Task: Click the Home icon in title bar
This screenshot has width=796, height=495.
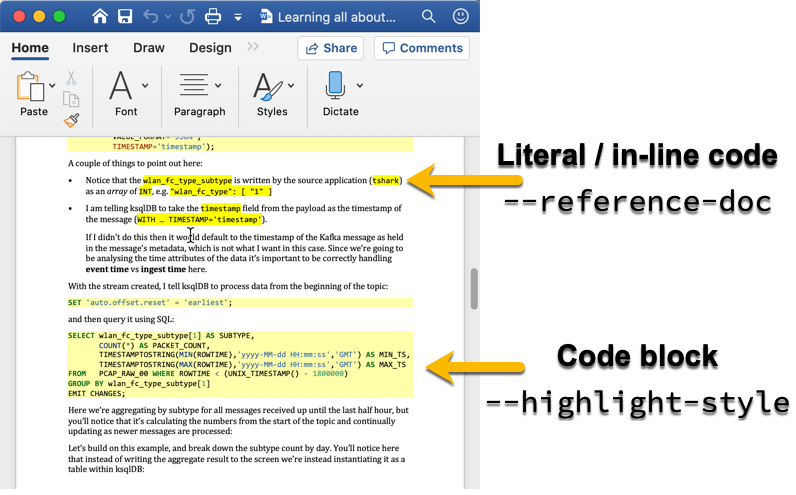Action: coord(100,17)
